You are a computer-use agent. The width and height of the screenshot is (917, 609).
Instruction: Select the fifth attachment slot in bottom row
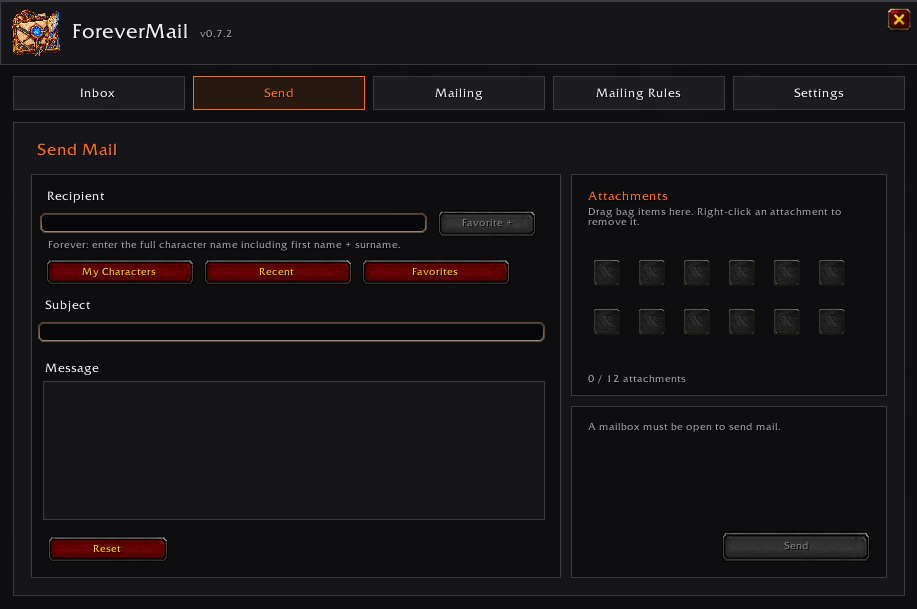(x=787, y=322)
